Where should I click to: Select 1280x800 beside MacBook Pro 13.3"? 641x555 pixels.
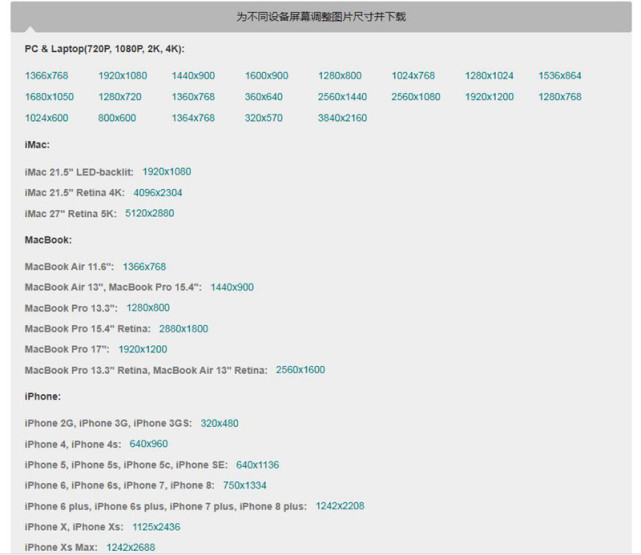coord(148,308)
